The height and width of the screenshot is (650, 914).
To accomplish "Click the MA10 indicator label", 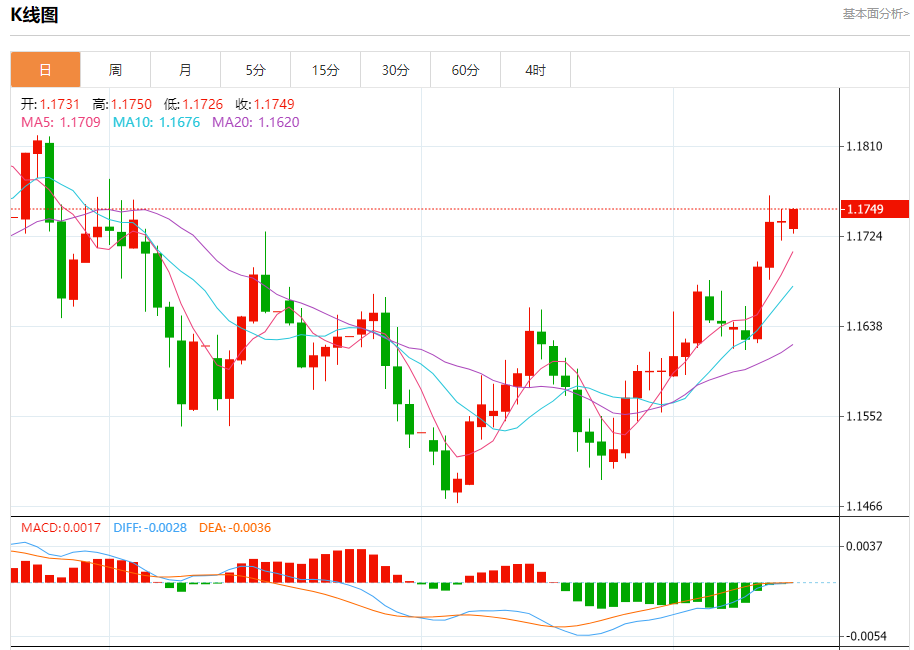I will 156,122.
